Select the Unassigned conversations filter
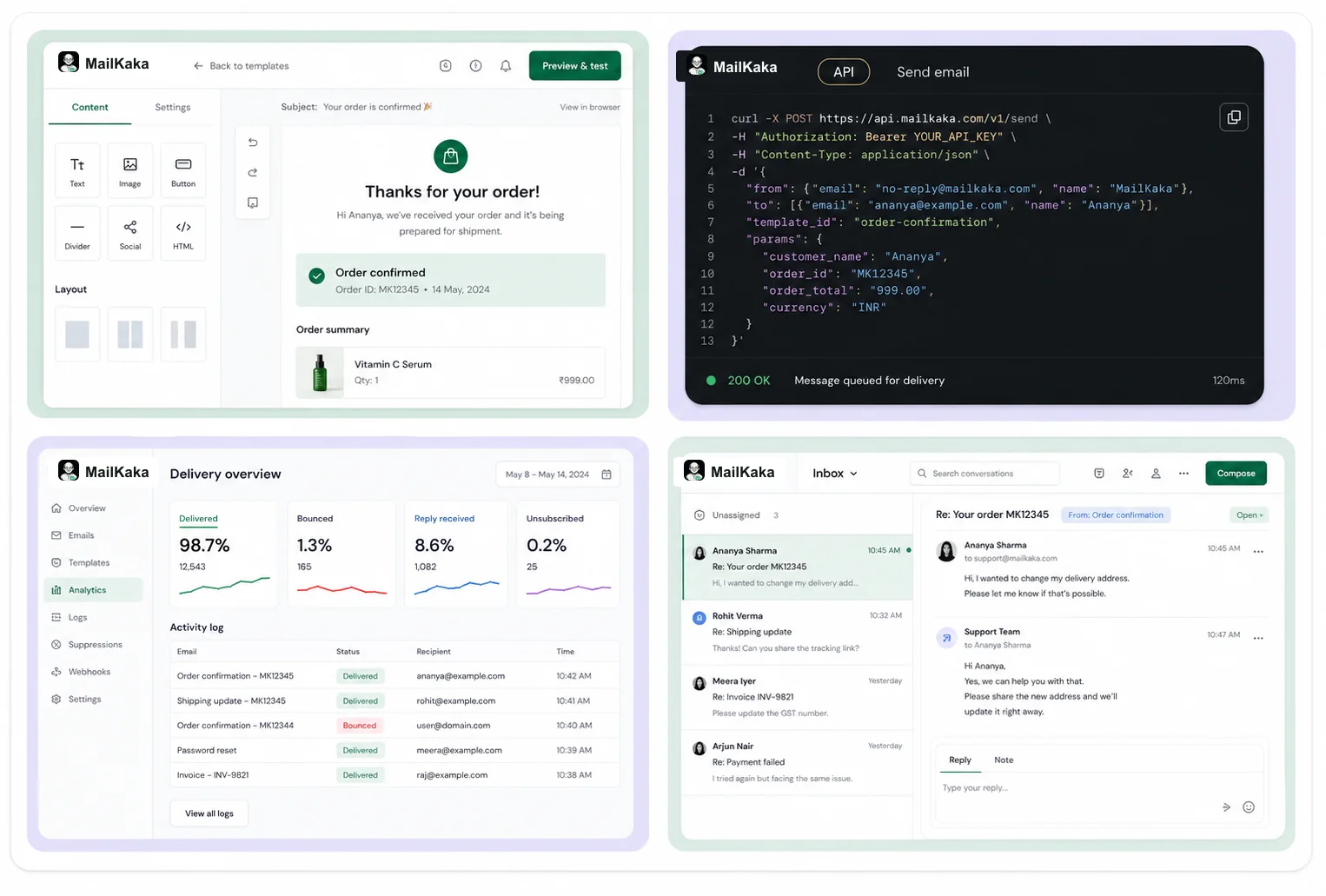Viewport: 1326px width, 896px height. 736,515
